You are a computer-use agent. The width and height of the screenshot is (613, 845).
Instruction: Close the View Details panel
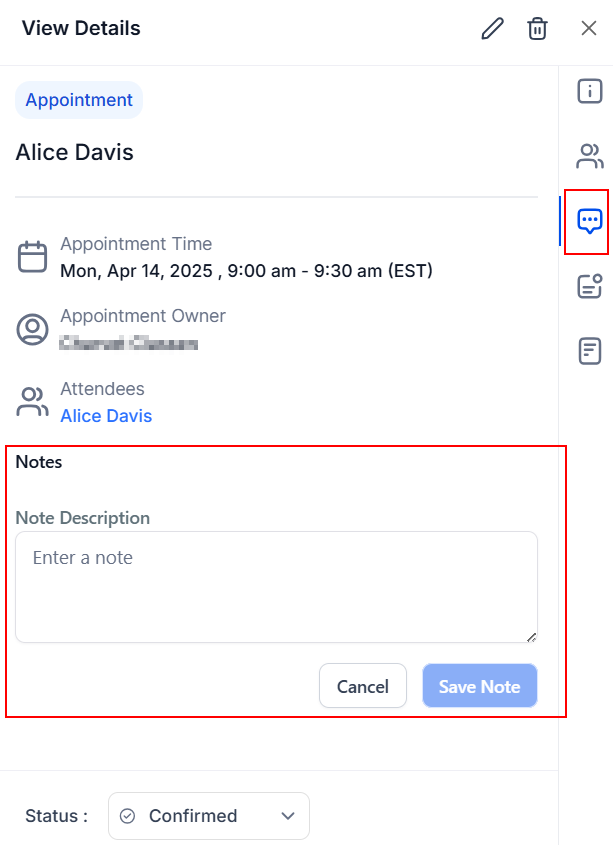589,28
